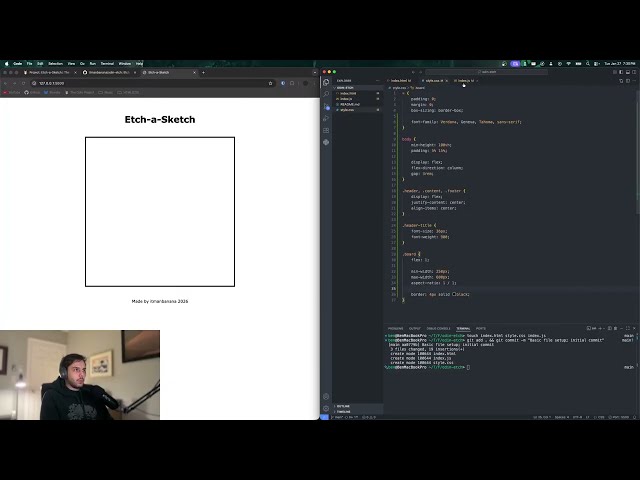Open the browser profile avatar

305,83
